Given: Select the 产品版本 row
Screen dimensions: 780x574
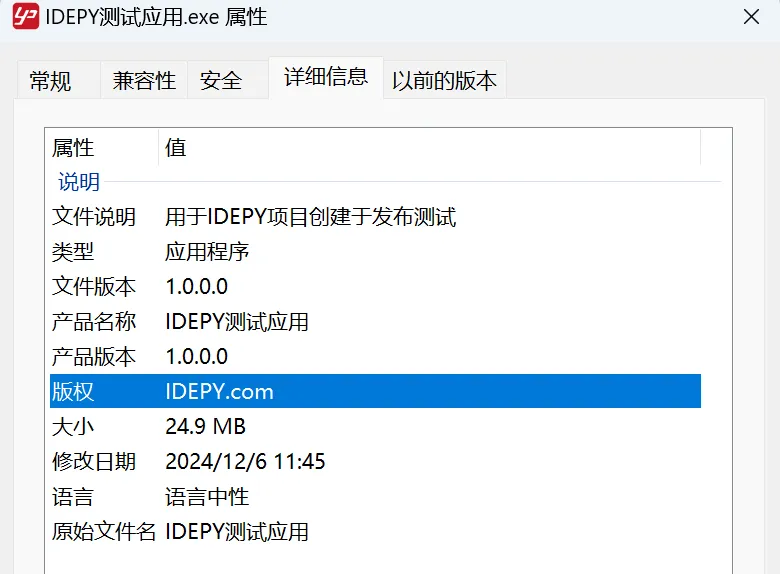Looking at the screenshot, I should 375,357.
